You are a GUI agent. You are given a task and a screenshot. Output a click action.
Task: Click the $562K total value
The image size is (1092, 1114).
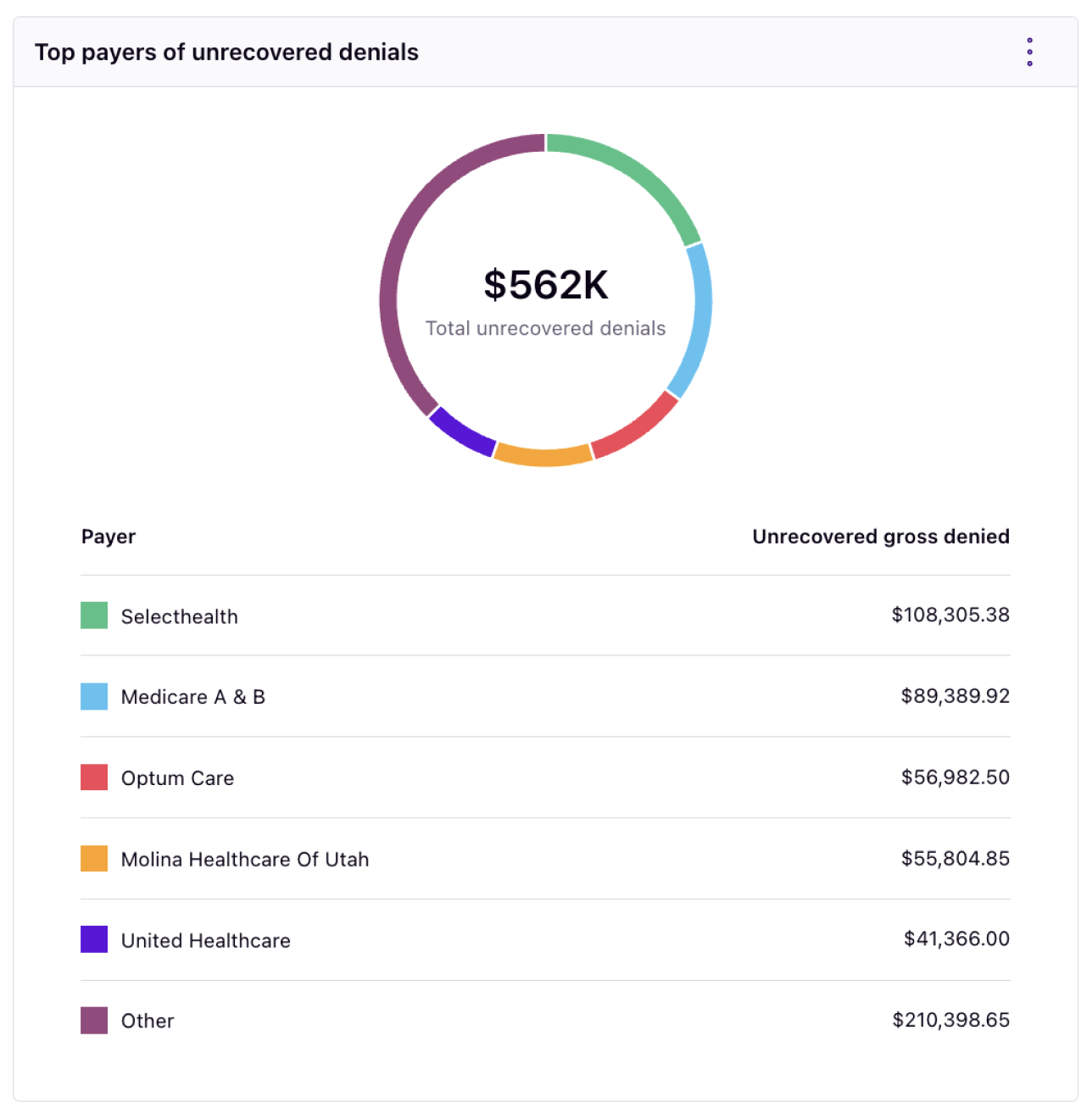coord(546,285)
